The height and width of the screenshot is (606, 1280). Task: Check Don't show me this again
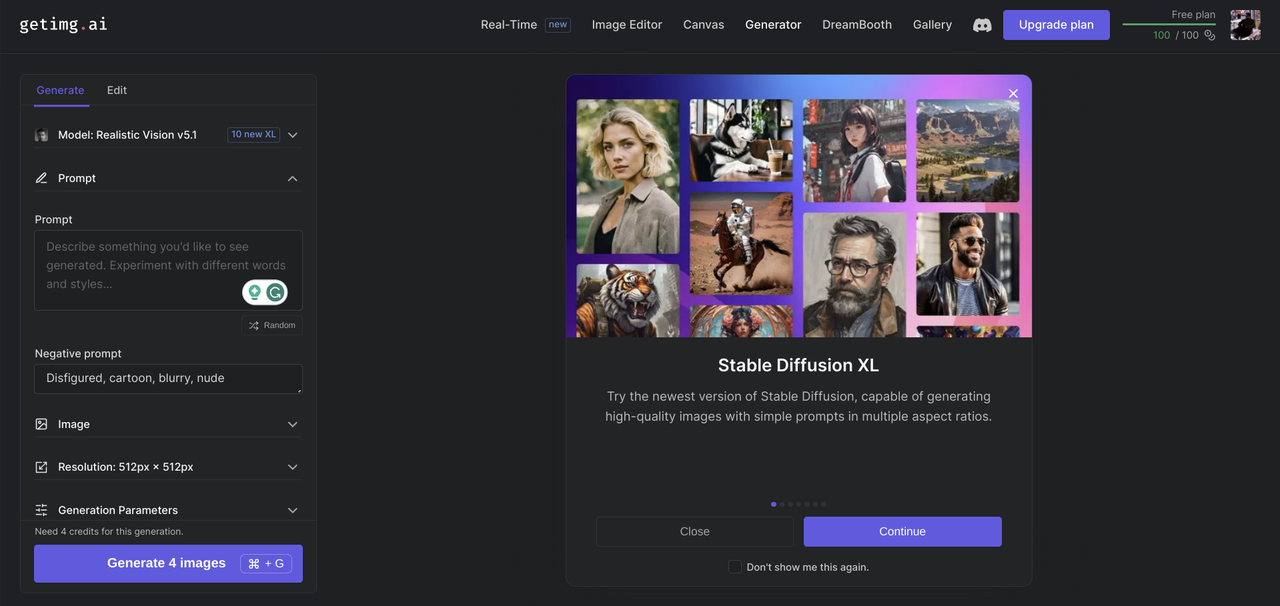click(735, 567)
